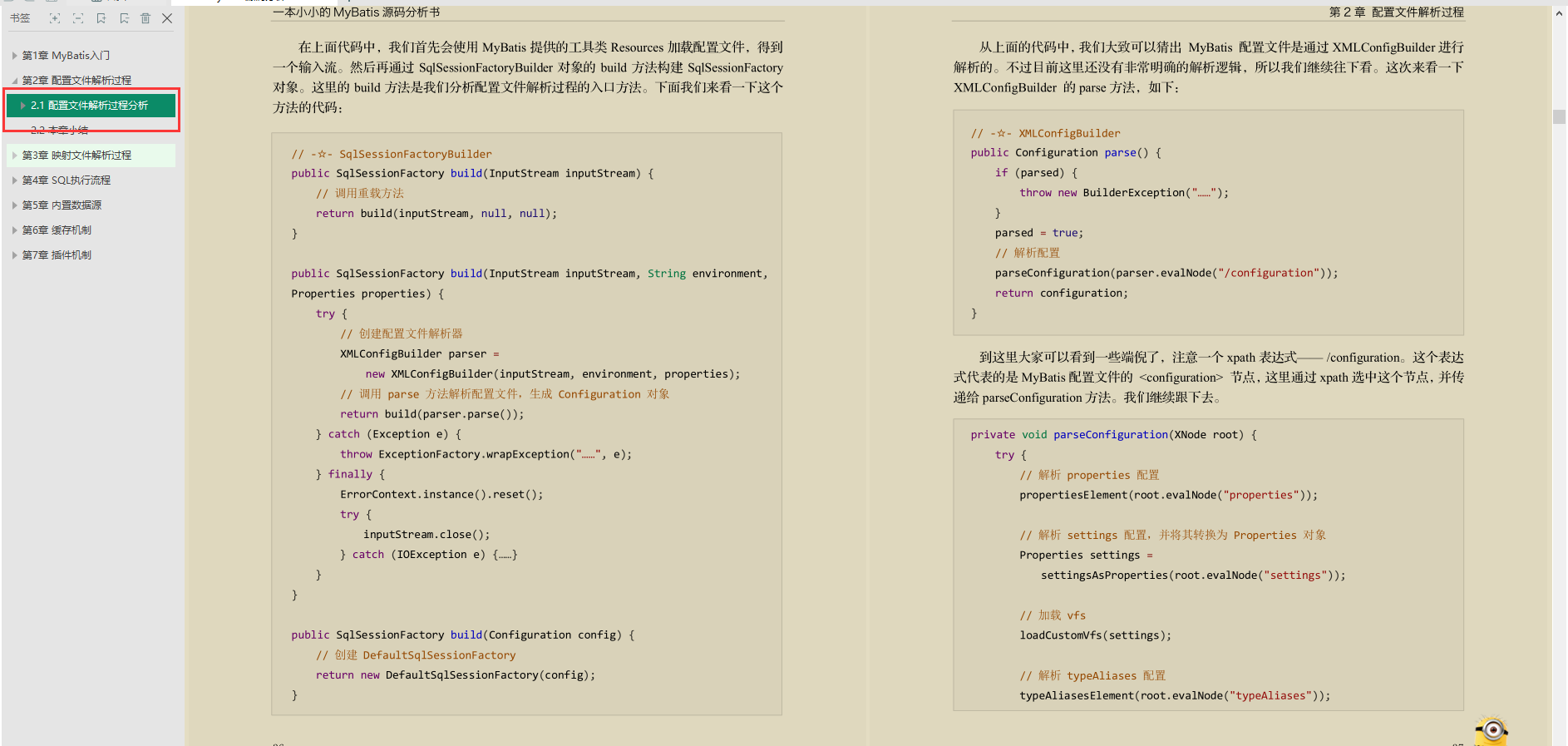Click code line return configuration;

point(1062,294)
